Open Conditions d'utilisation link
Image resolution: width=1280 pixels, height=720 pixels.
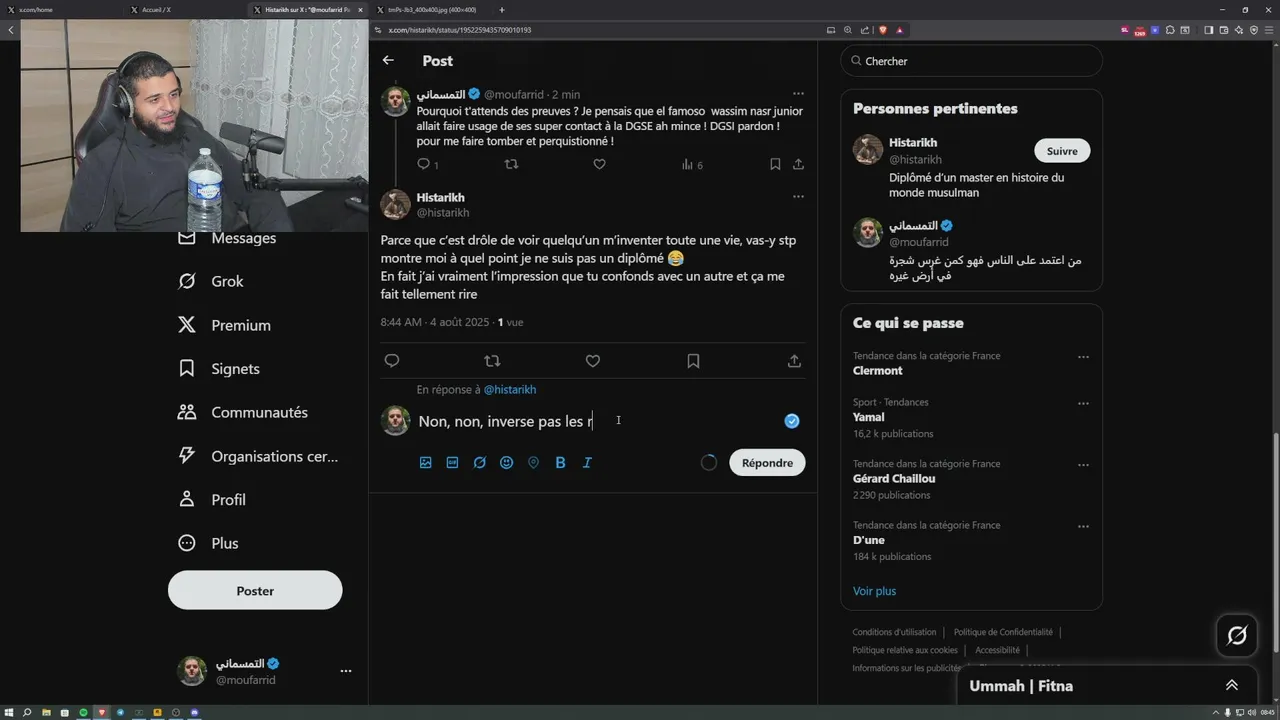click(x=894, y=632)
